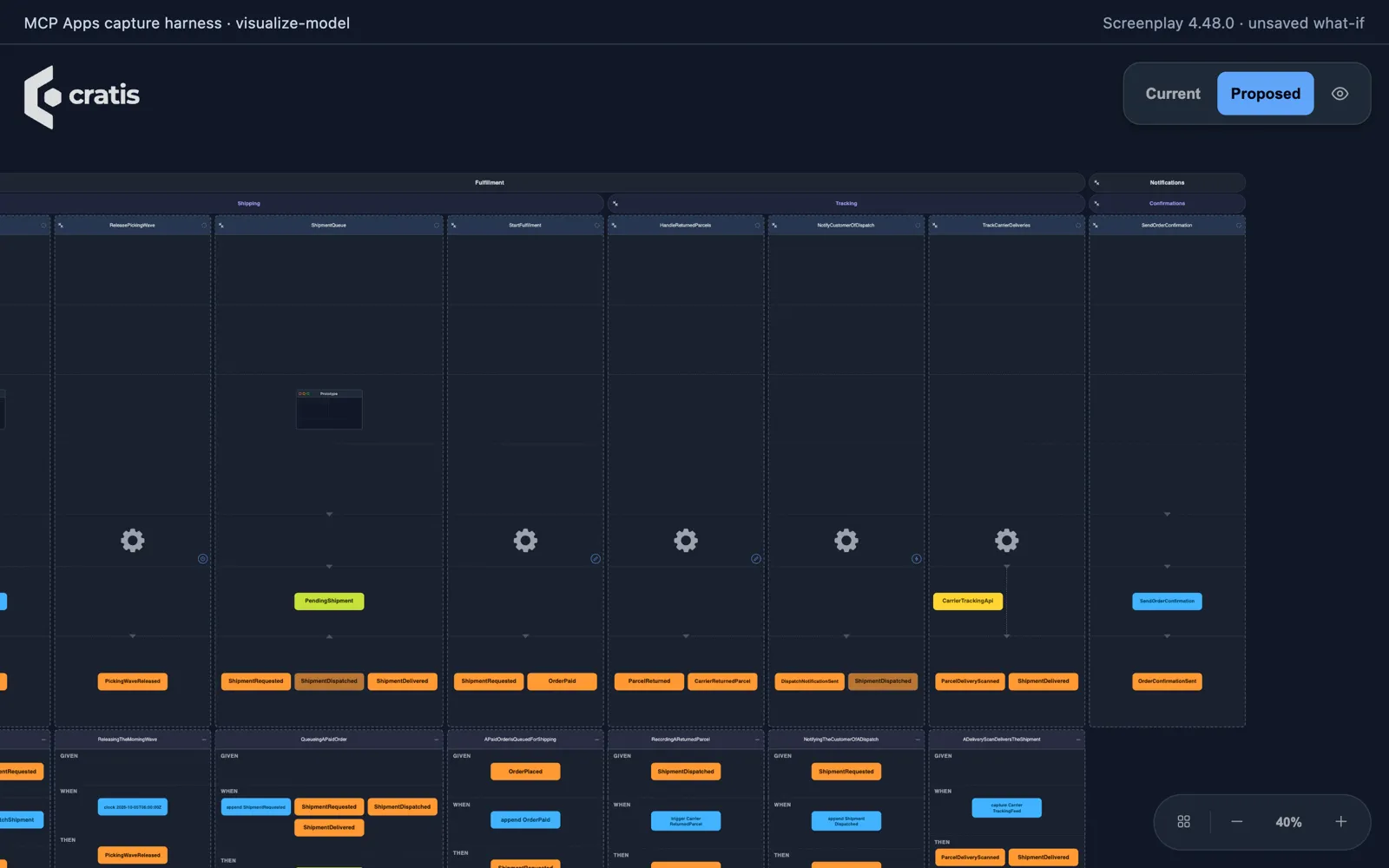Click the gear icon in HandleReturnedParcels column

pos(686,541)
